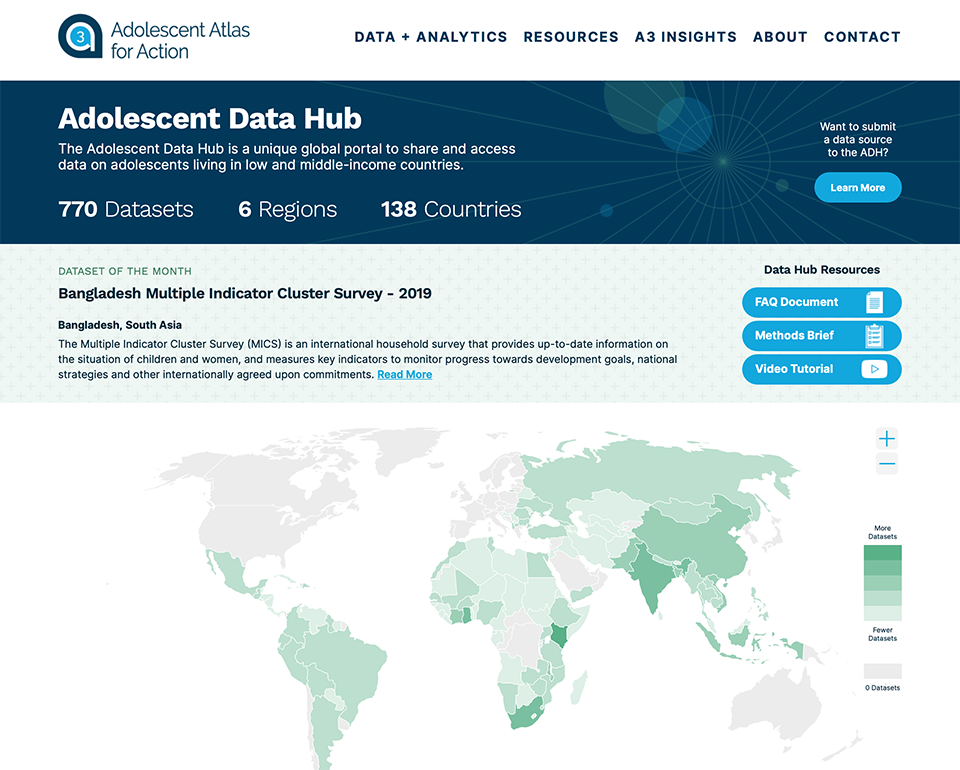The height and width of the screenshot is (770, 960).
Task: Click the darkest green legend swatch
Action: coord(882,553)
